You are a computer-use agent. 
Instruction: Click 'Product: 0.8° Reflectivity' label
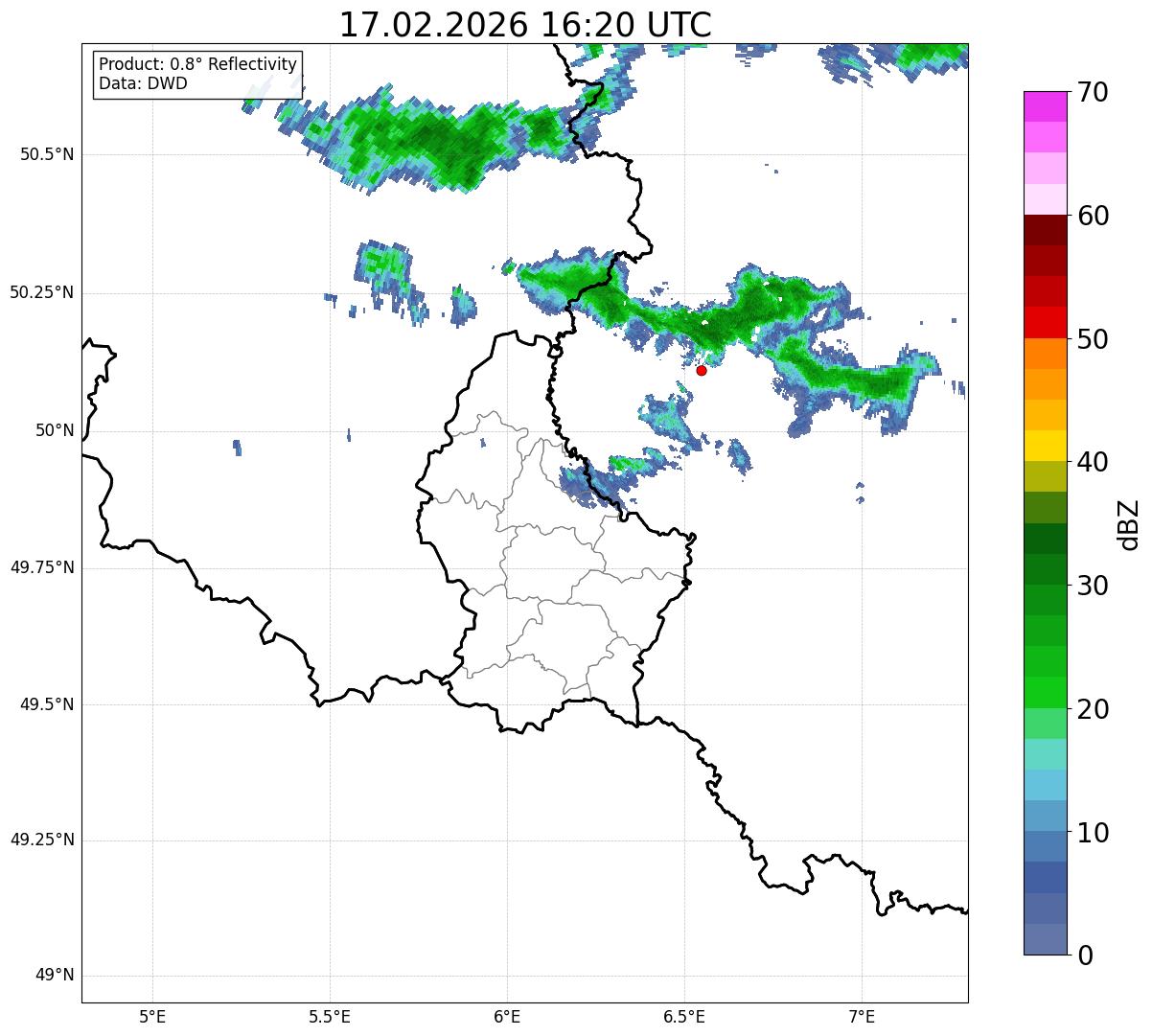coord(198,64)
